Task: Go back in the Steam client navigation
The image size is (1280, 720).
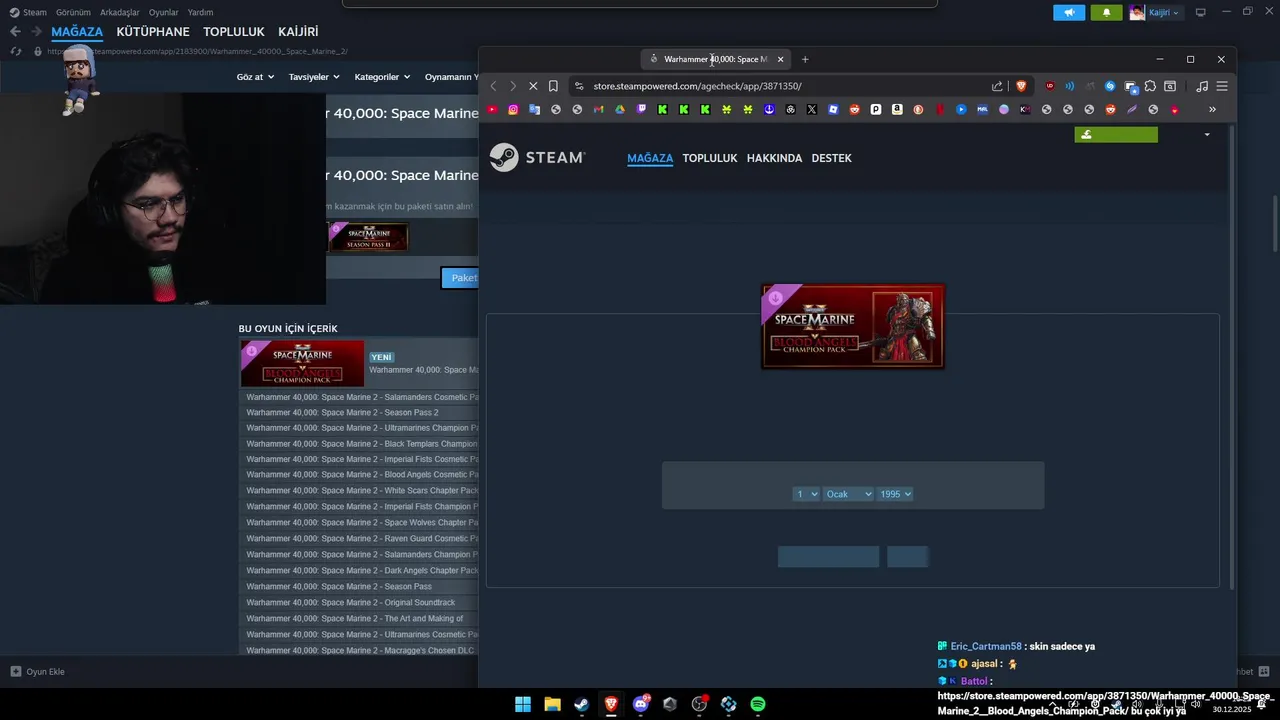Action: click(15, 32)
